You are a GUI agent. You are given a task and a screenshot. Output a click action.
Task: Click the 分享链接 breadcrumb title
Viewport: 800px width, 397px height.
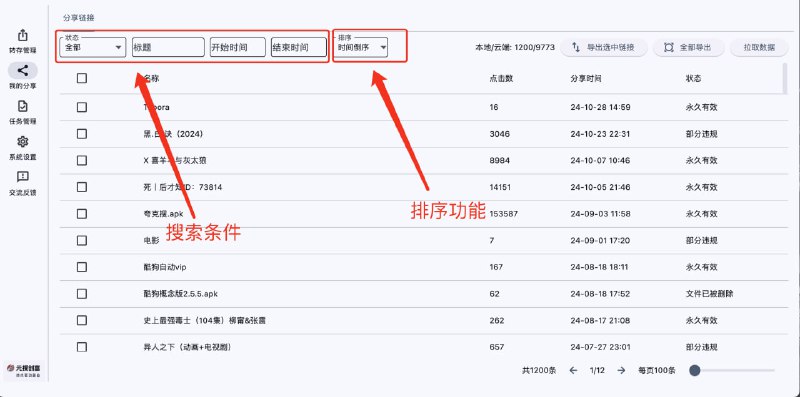[79, 17]
